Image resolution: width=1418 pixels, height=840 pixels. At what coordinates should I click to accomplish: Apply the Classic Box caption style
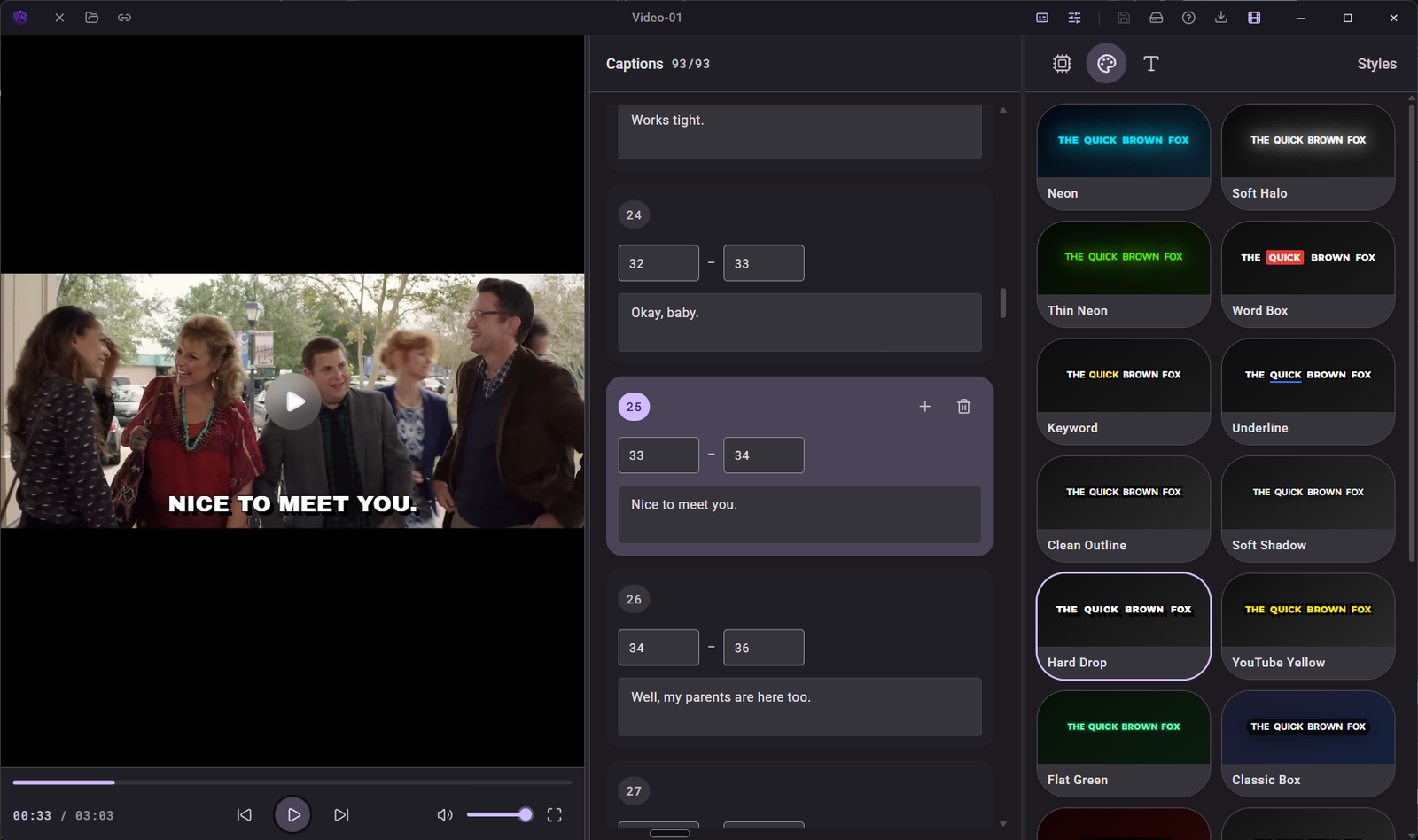point(1308,744)
